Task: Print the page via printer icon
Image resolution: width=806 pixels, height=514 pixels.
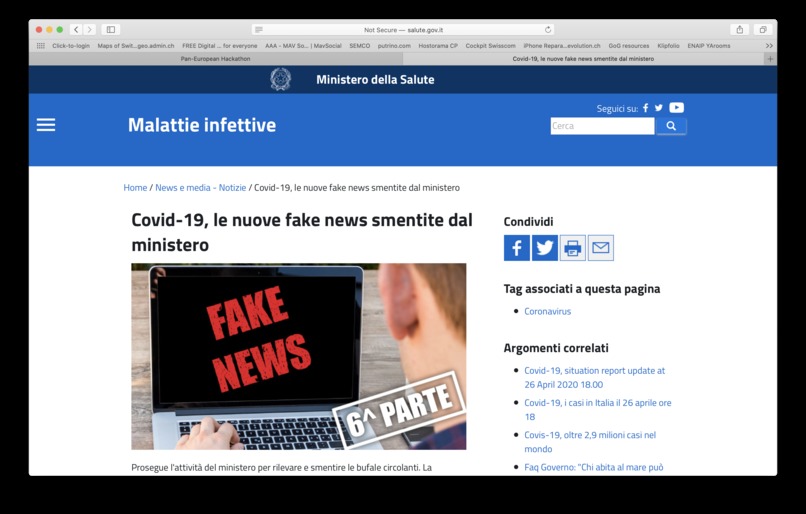Action: point(573,248)
